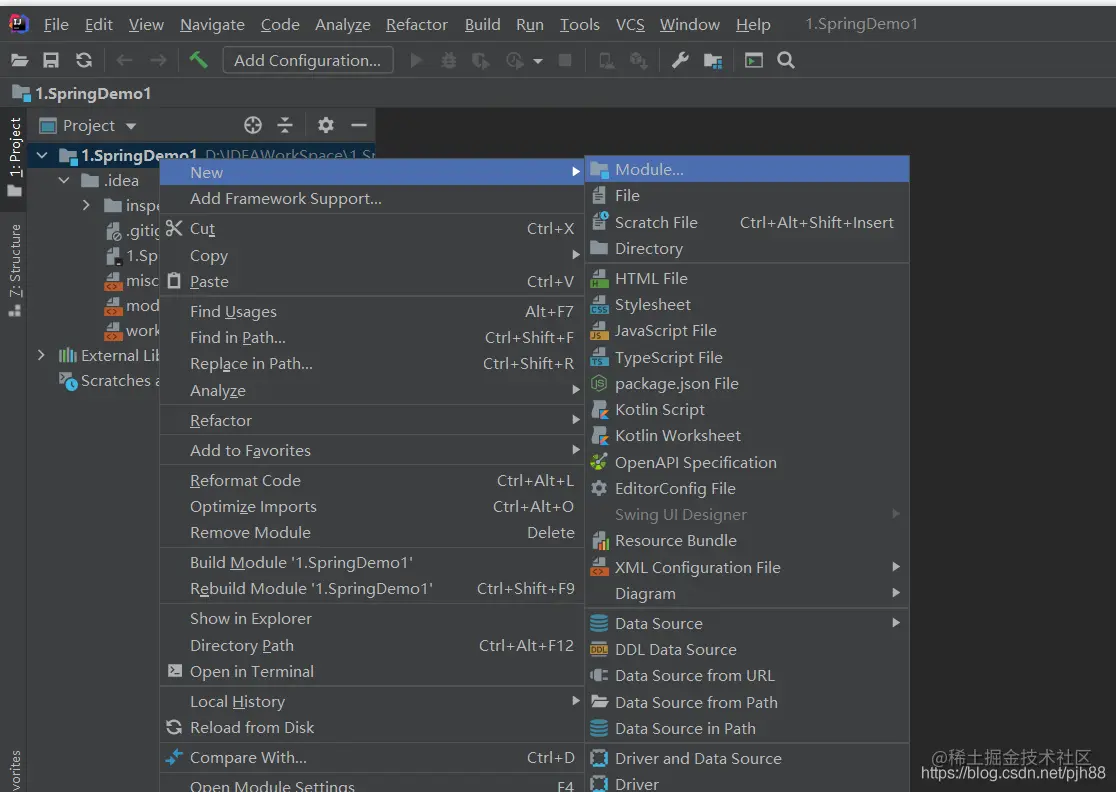1116x792 pixels.
Task: Click the green Build hammer icon
Action: [198, 60]
